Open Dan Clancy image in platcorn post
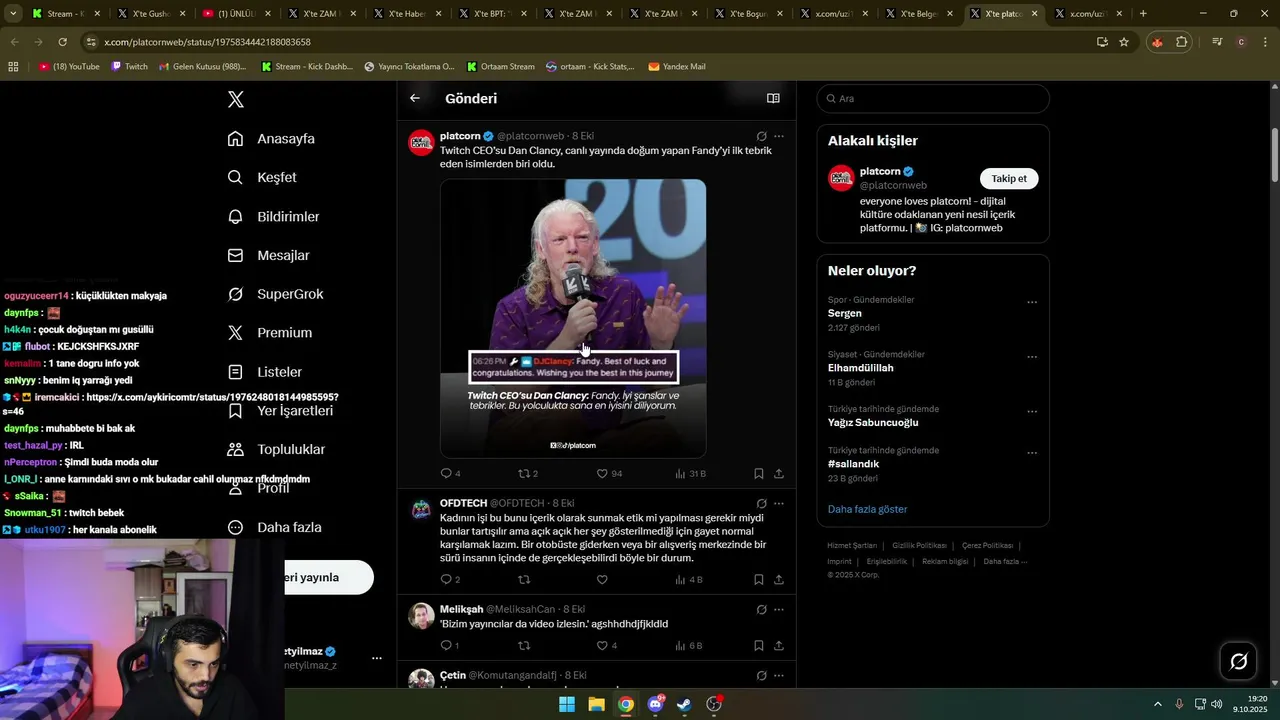Image resolution: width=1280 pixels, height=720 pixels. 573,318
